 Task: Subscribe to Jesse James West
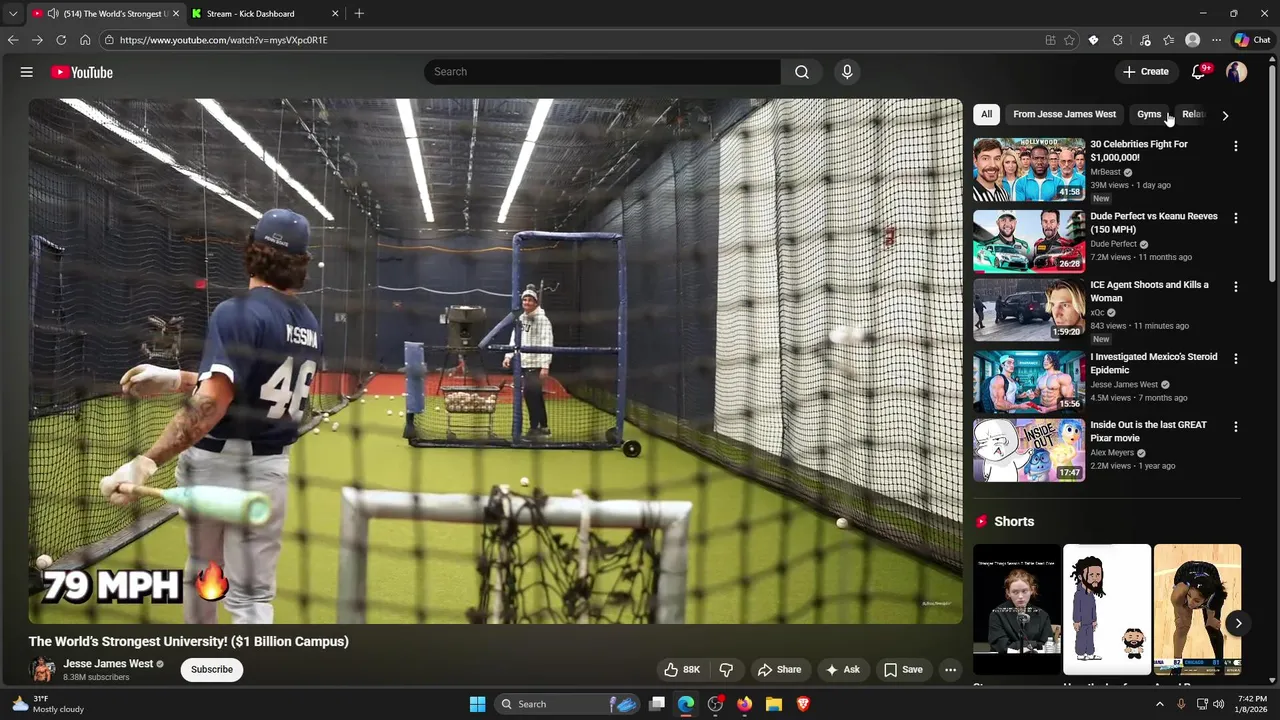click(212, 670)
